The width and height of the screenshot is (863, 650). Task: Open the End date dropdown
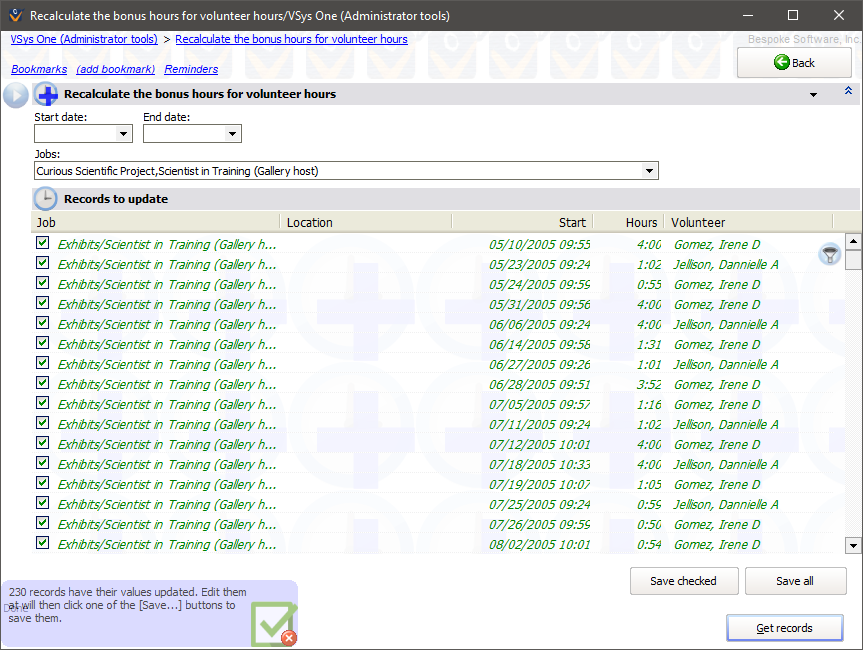coord(232,134)
